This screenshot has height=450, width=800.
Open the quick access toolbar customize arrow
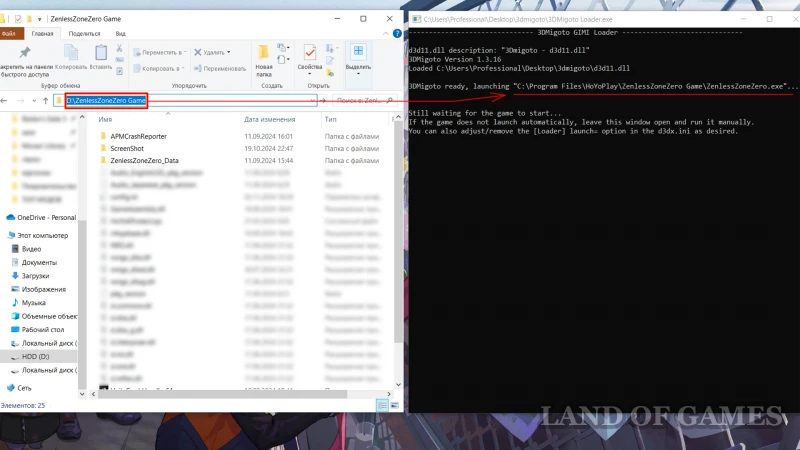39,19
